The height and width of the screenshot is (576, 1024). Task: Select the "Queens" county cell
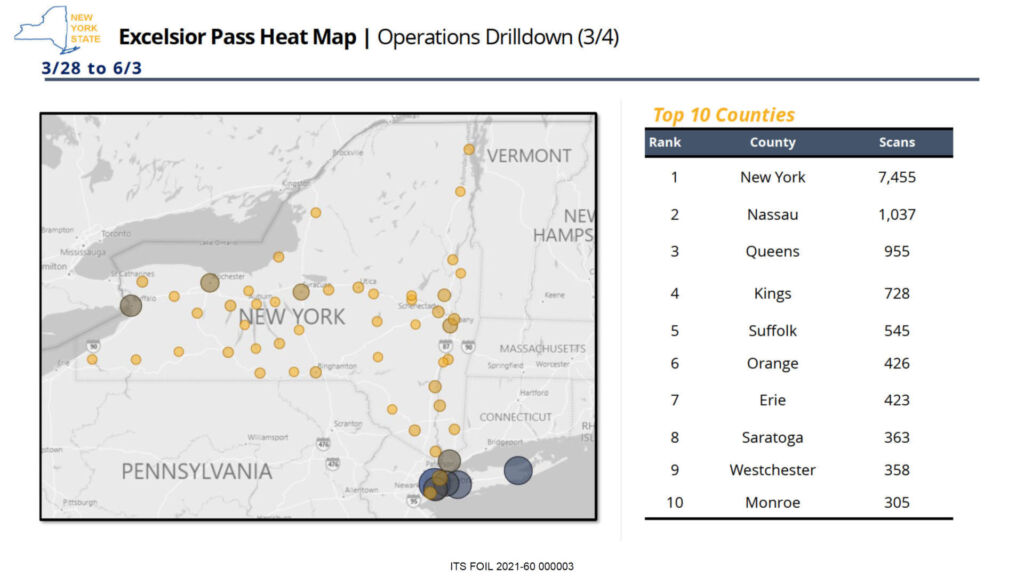click(x=773, y=251)
